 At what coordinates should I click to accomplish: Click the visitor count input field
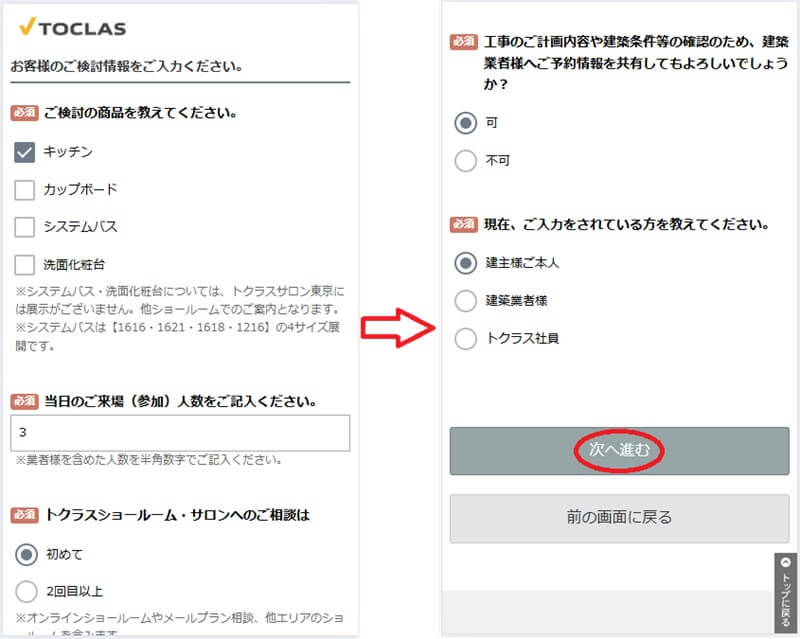point(180,433)
